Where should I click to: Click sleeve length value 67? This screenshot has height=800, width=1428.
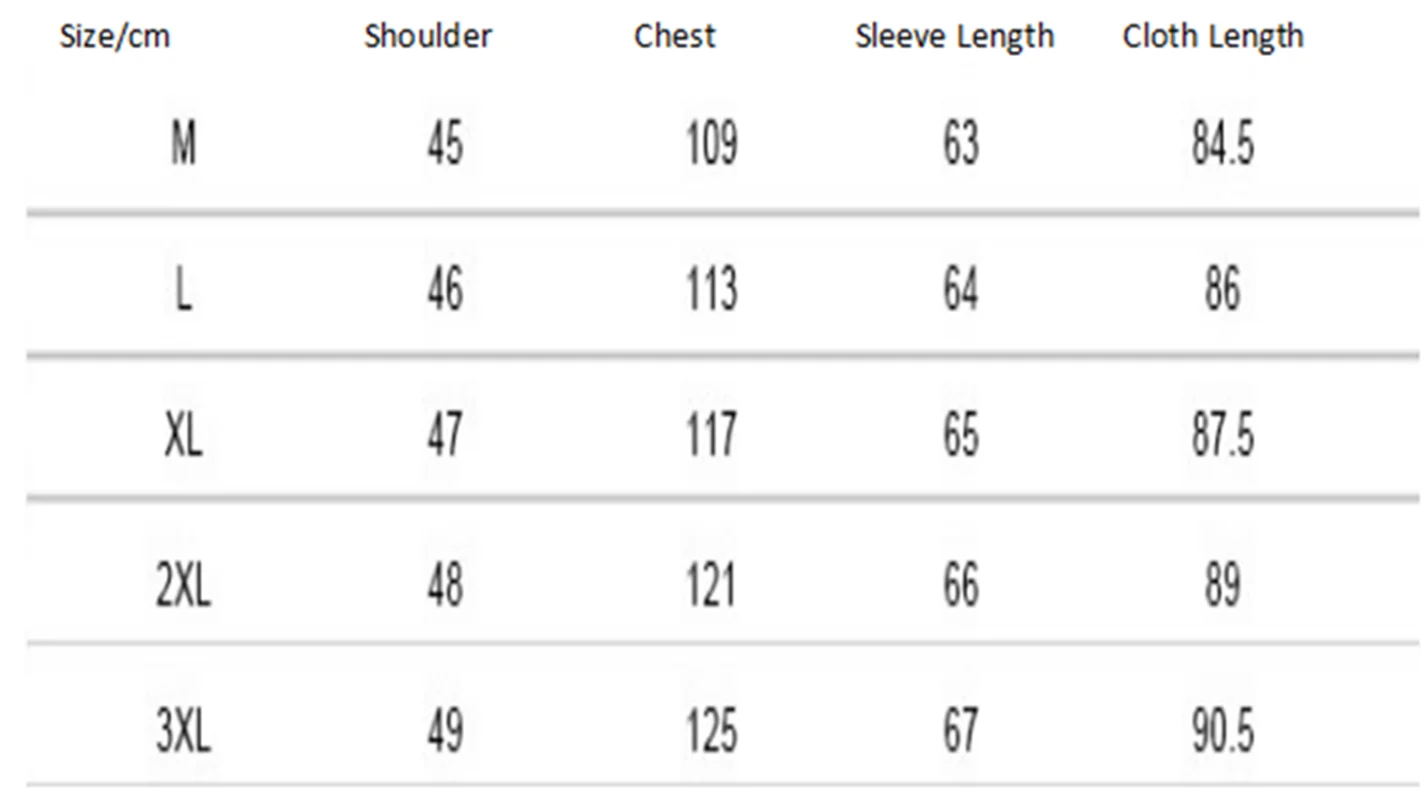click(x=960, y=731)
